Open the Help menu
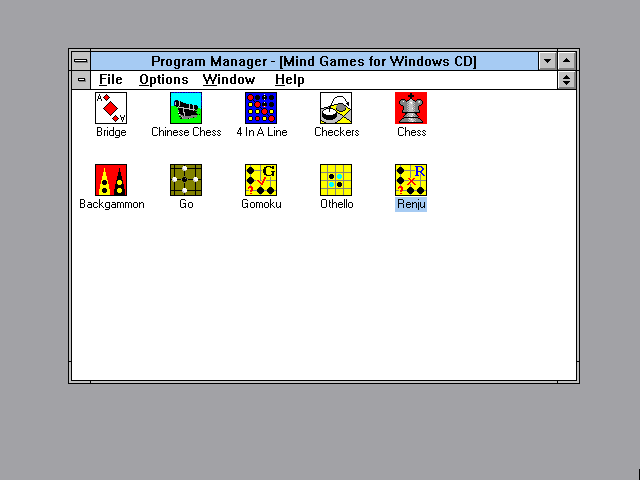Image resolution: width=640 pixels, height=480 pixels. pyautogui.click(x=289, y=80)
